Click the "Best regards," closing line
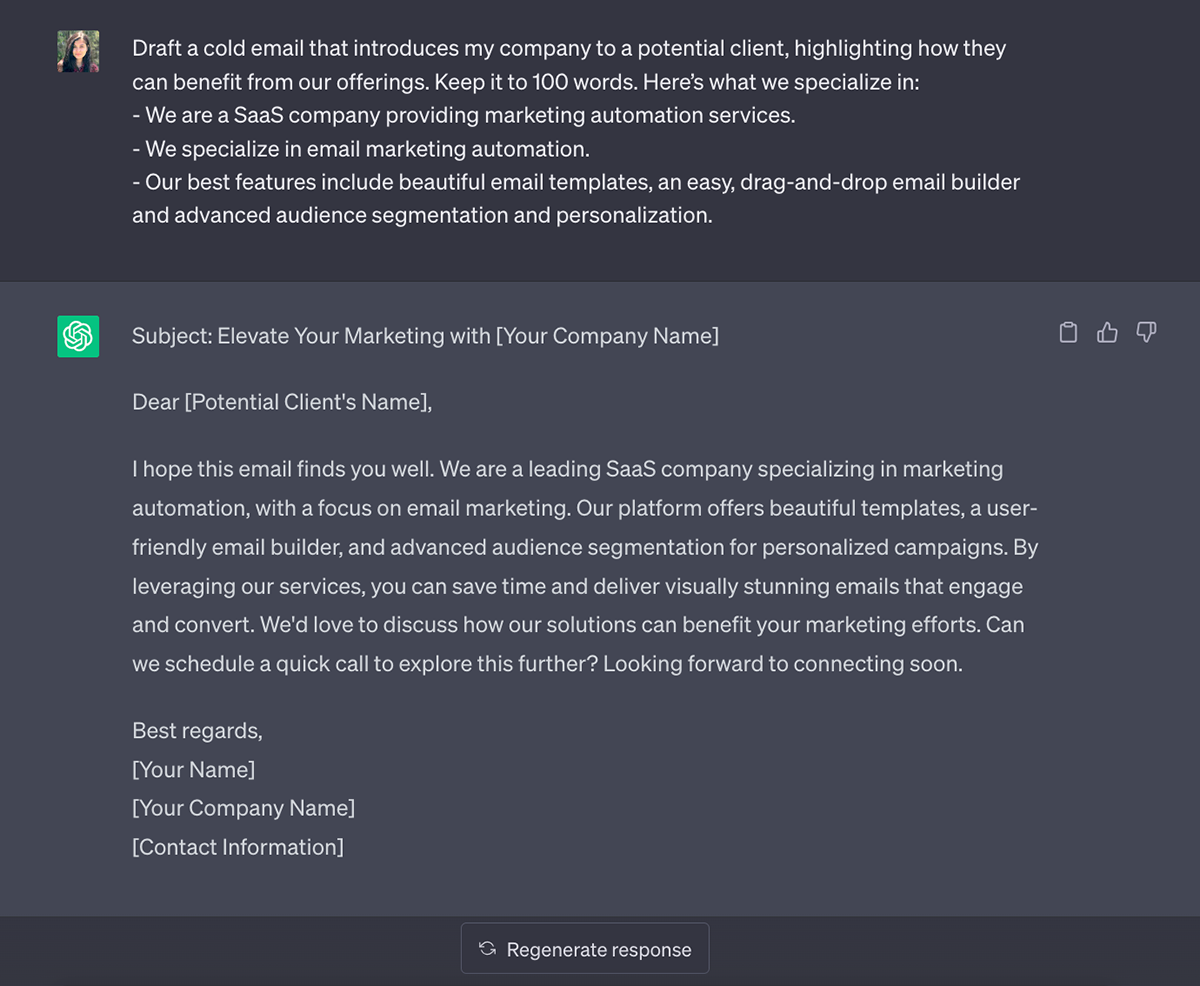The height and width of the screenshot is (986, 1200). [x=197, y=731]
